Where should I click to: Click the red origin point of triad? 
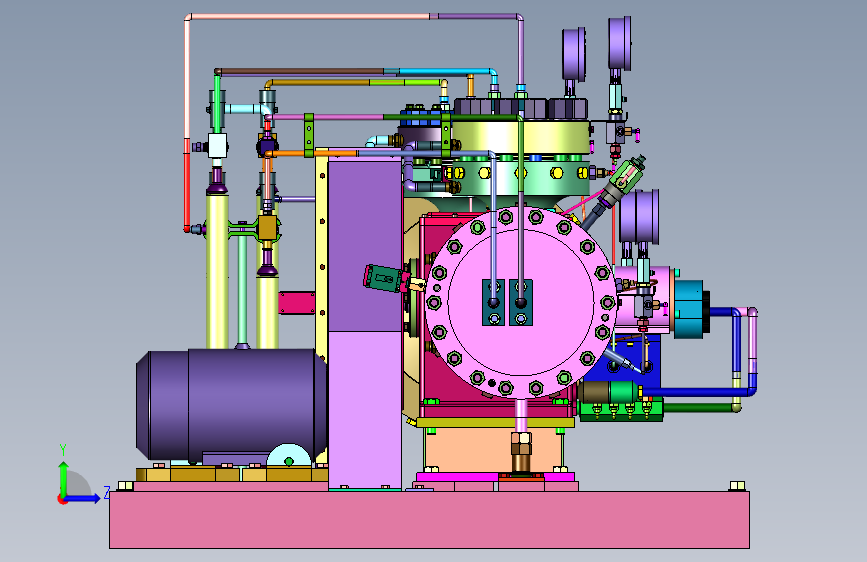click(61, 500)
